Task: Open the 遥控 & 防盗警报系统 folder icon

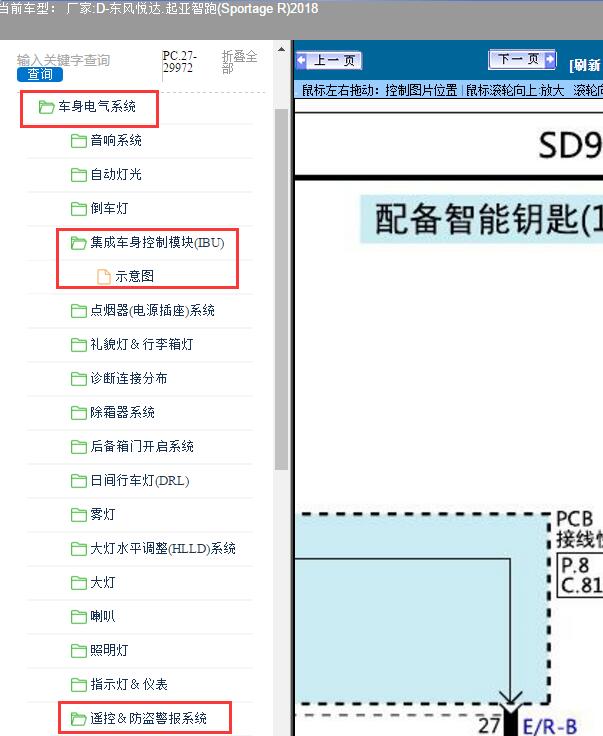Action: (78, 718)
